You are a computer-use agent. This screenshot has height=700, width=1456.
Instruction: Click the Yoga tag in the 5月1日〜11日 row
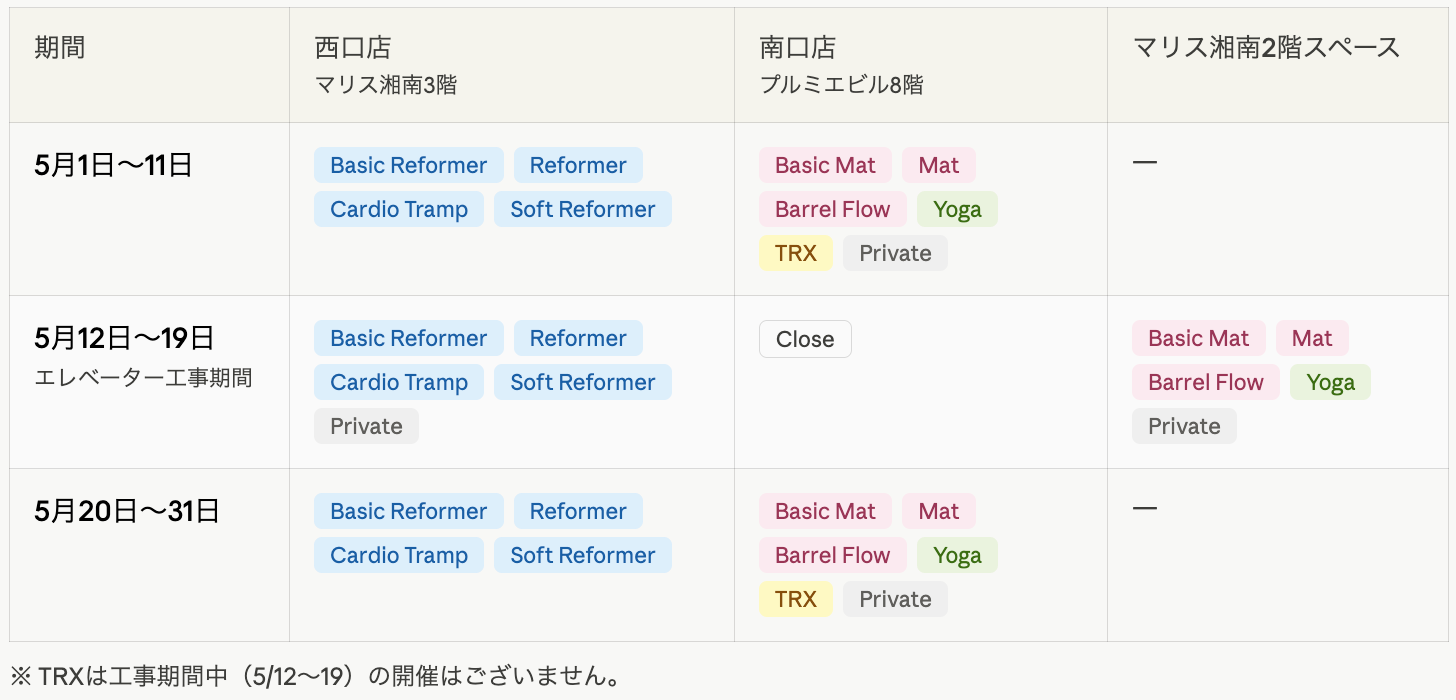[956, 209]
